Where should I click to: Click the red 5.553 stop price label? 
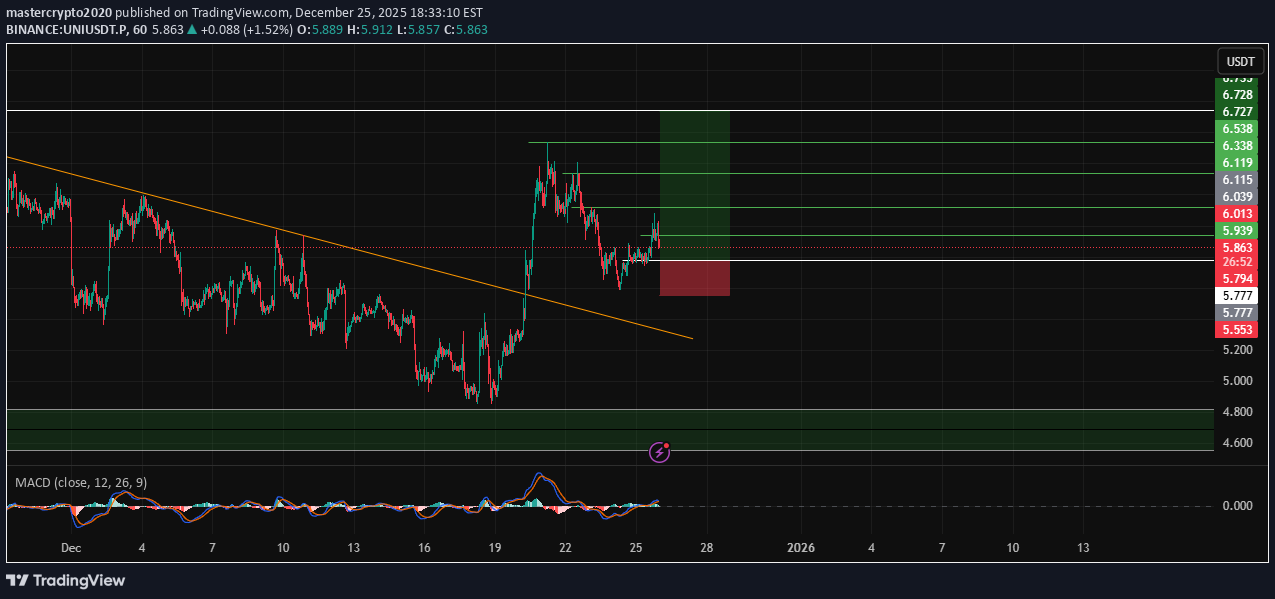tap(1238, 329)
